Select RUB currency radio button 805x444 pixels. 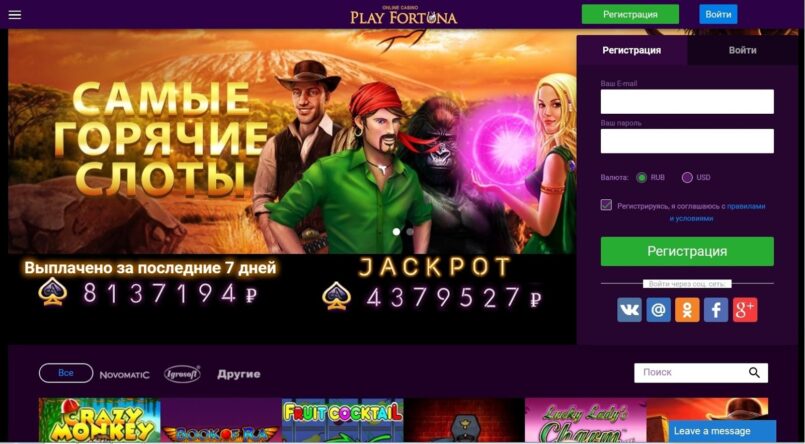pos(641,178)
